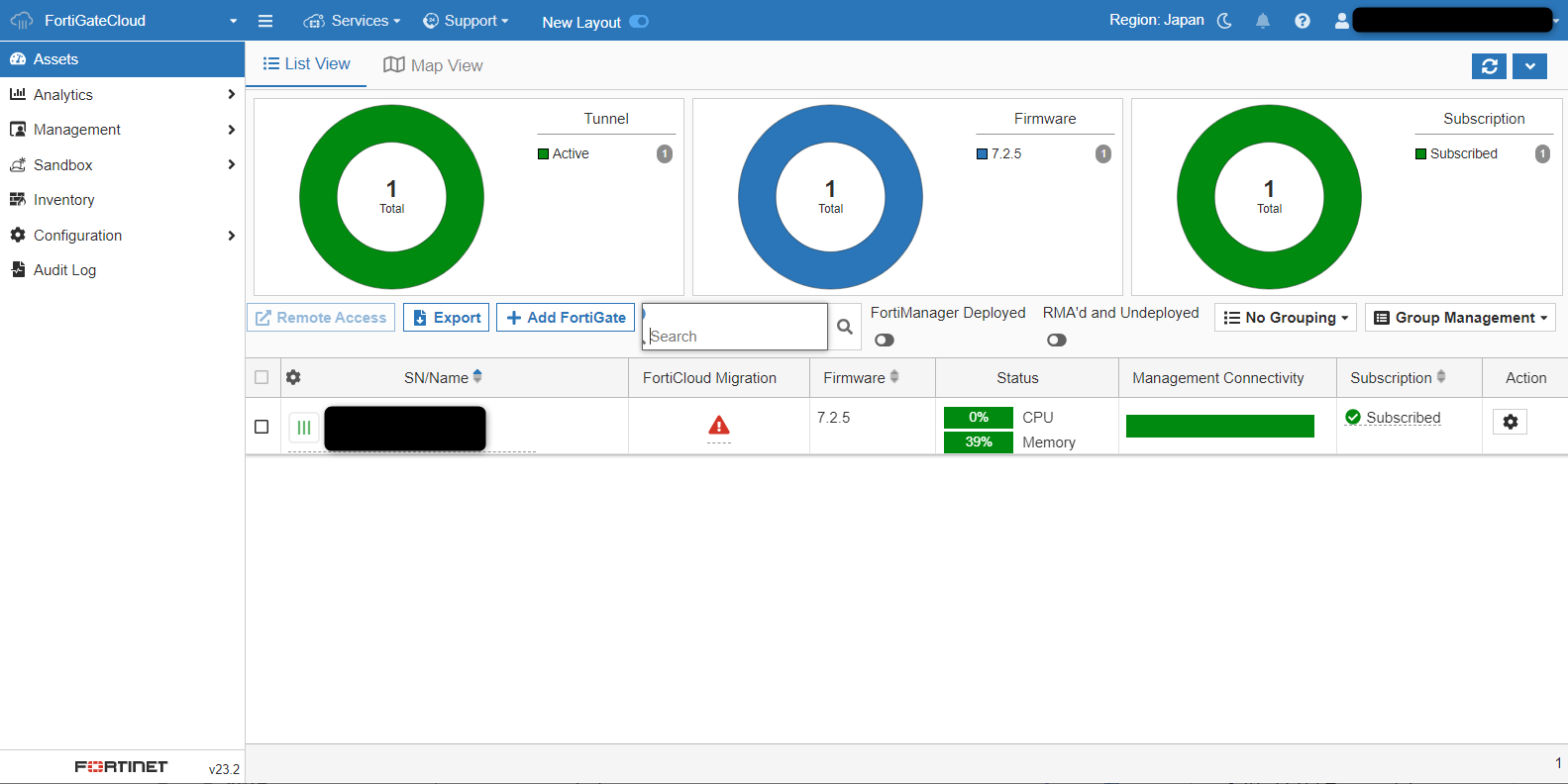Image resolution: width=1568 pixels, height=784 pixels.
Task: Click the column settings gear icon
Action: 293,377
